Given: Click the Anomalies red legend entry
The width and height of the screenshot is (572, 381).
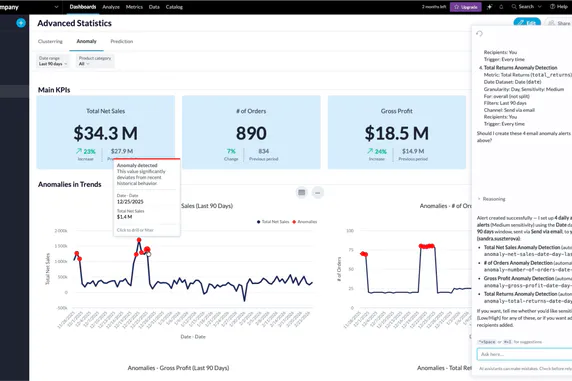Looking at the screenshot, I should click(305, 222).
